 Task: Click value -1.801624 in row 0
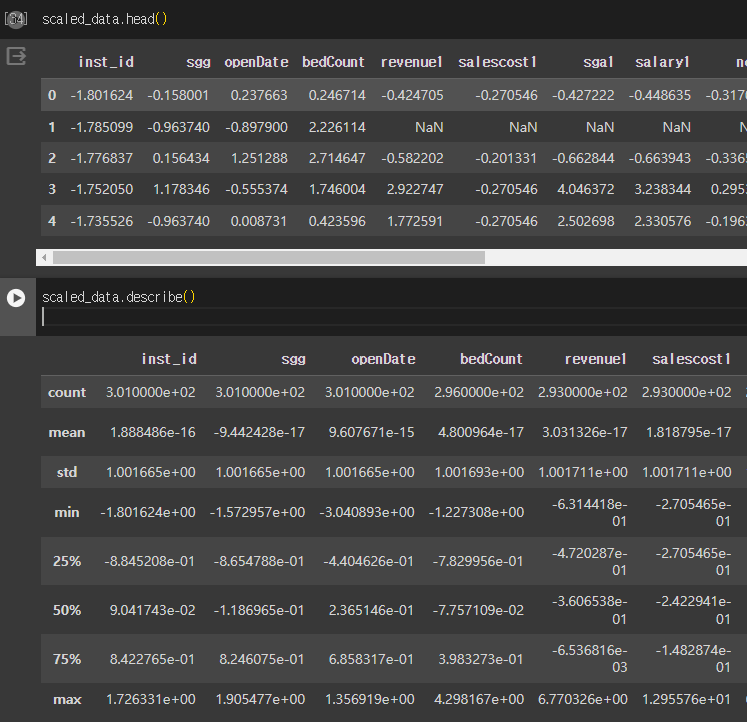tap(101, 95)
